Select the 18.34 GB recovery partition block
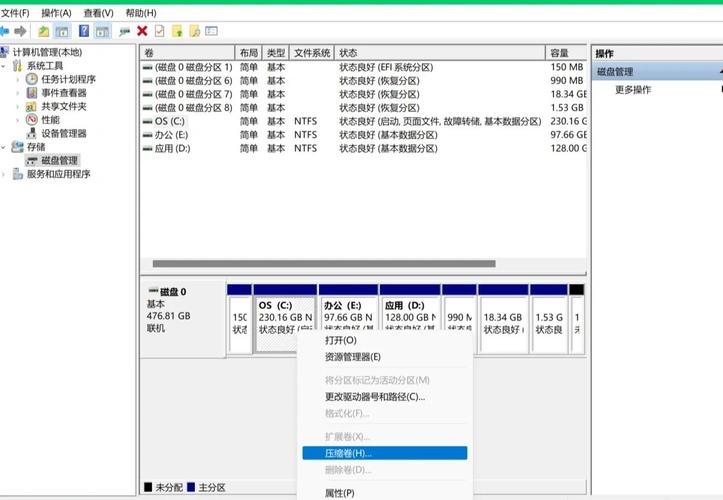Screen dimensions: 723x500 503,319
